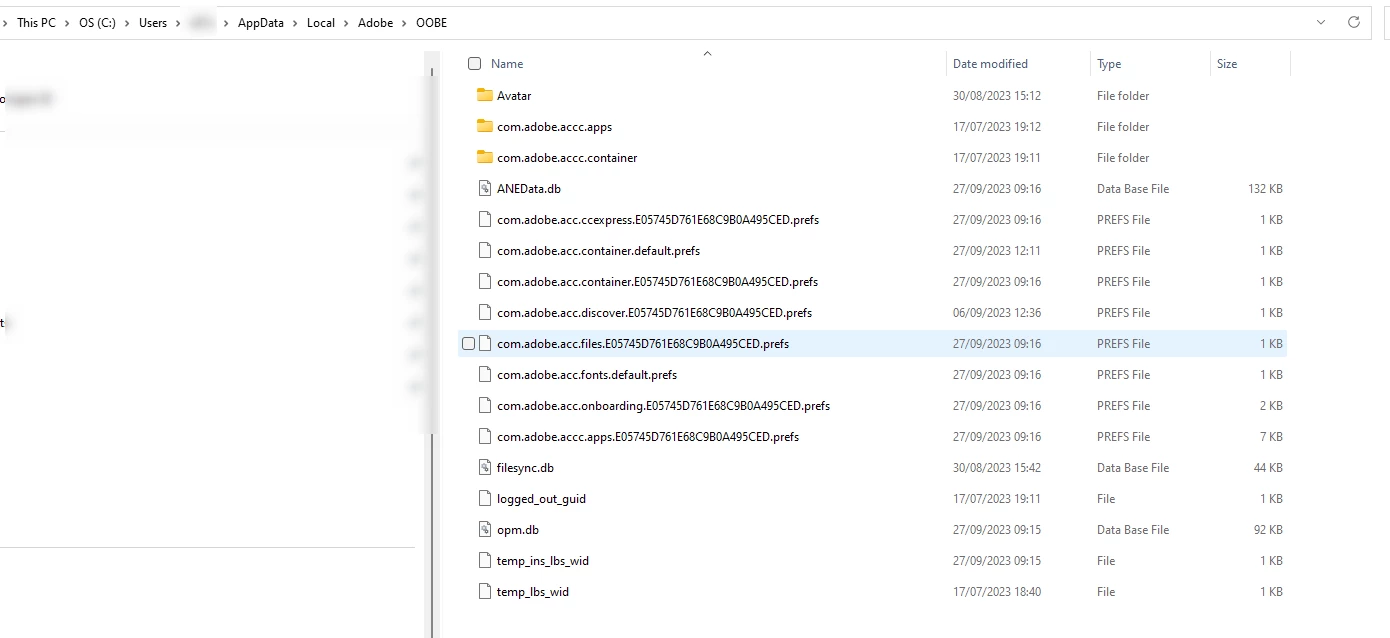Select the Avatar folder name
The image size is (1390, 638).
514,96
